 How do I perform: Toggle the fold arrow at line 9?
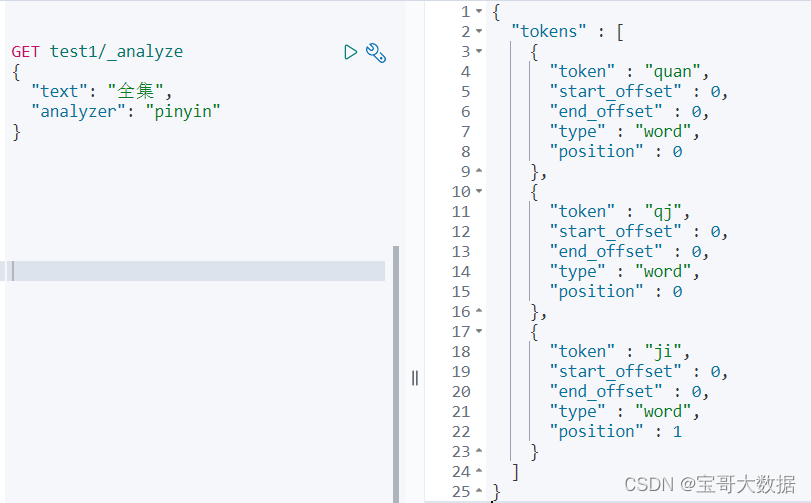[x=479, y=171]
